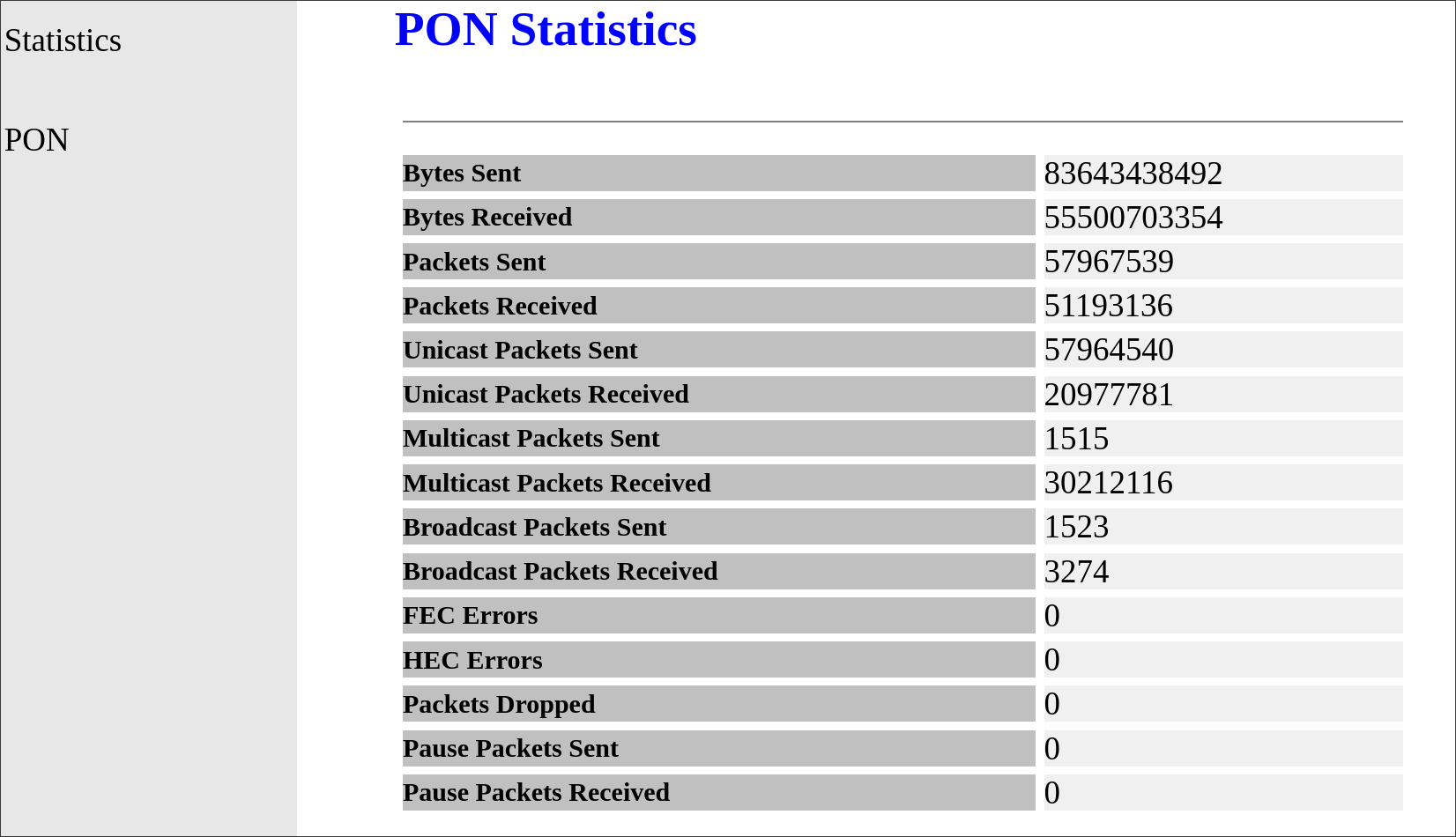Image resolution: width=1456 pixels, height=837 pixels.
Task: Click the HEC Errors label
Action: tap(472, 660)
